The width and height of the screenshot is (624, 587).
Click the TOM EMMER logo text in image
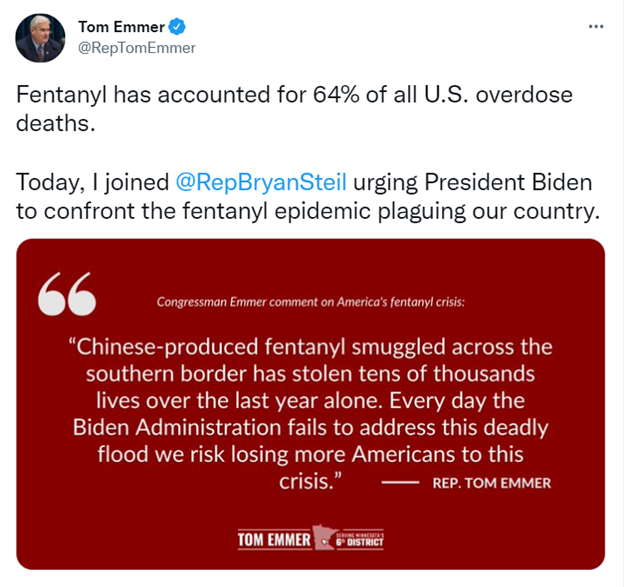point(274,541)
